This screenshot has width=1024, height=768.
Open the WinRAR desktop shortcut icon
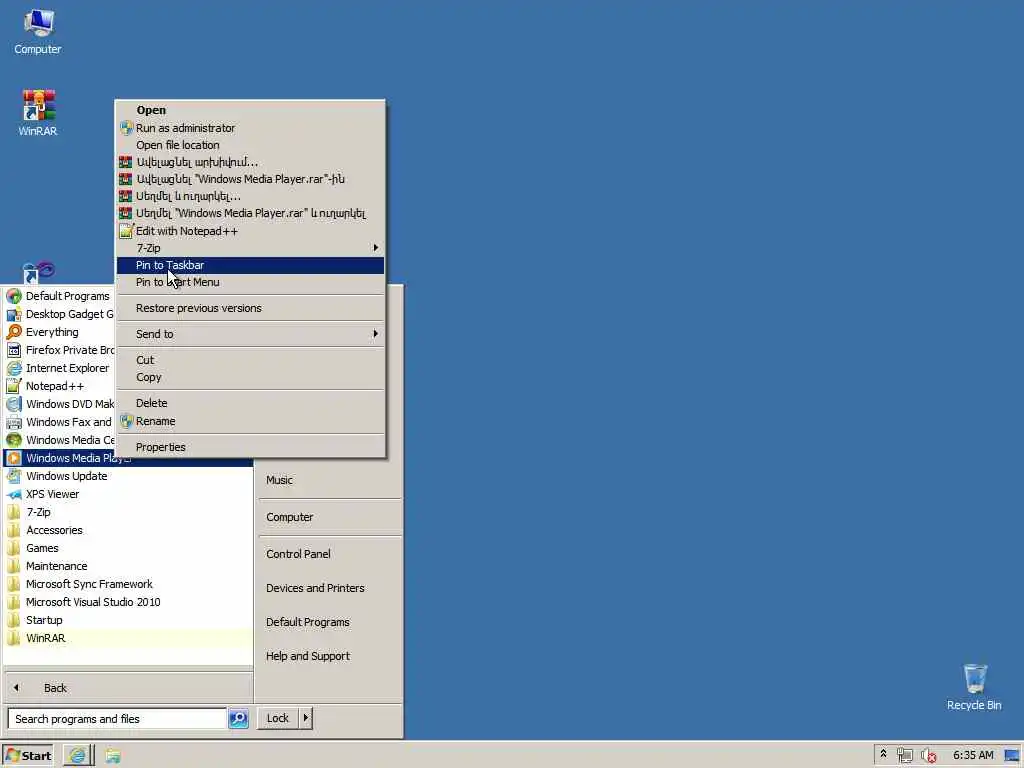(x=38, y=113)
